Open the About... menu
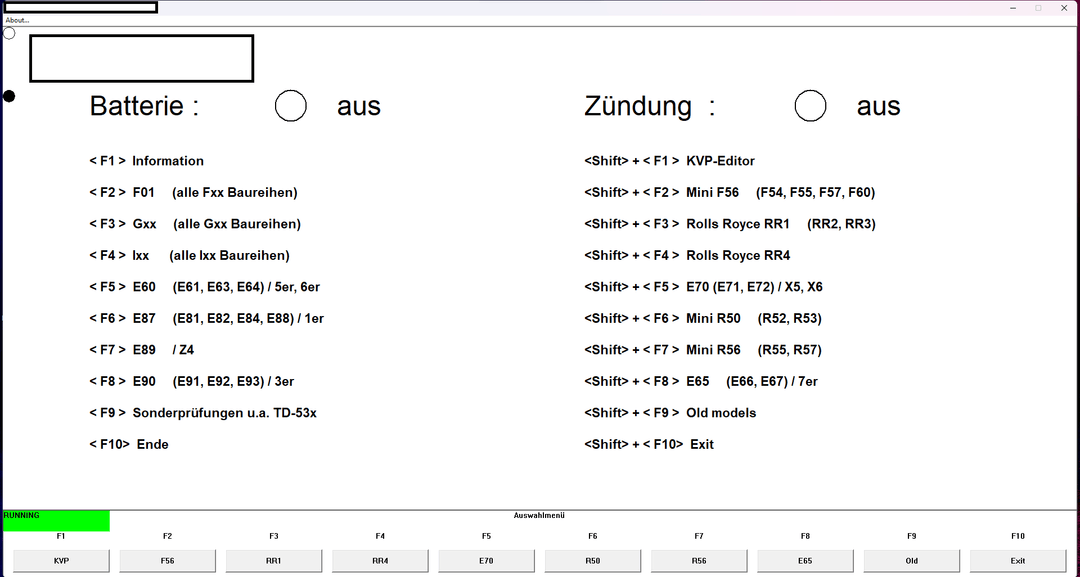 point(17,20)
